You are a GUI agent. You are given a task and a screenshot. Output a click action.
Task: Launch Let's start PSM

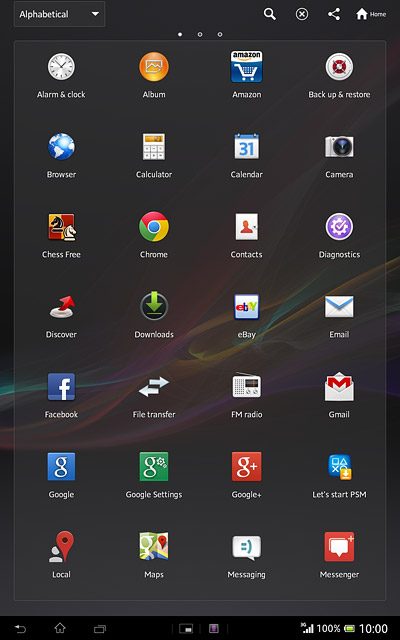click(339, 467)
